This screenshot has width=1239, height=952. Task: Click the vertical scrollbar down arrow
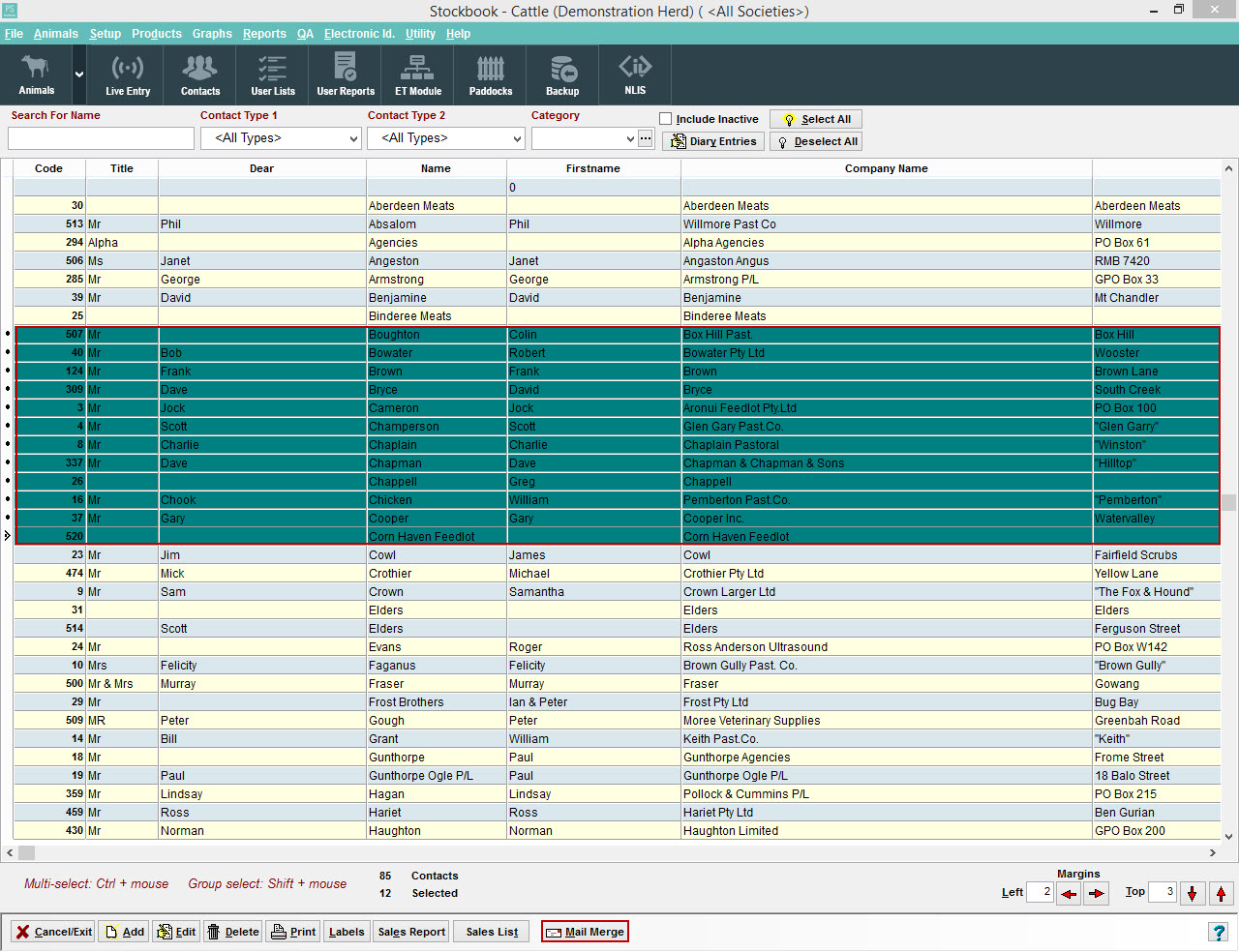point(1229,837)
